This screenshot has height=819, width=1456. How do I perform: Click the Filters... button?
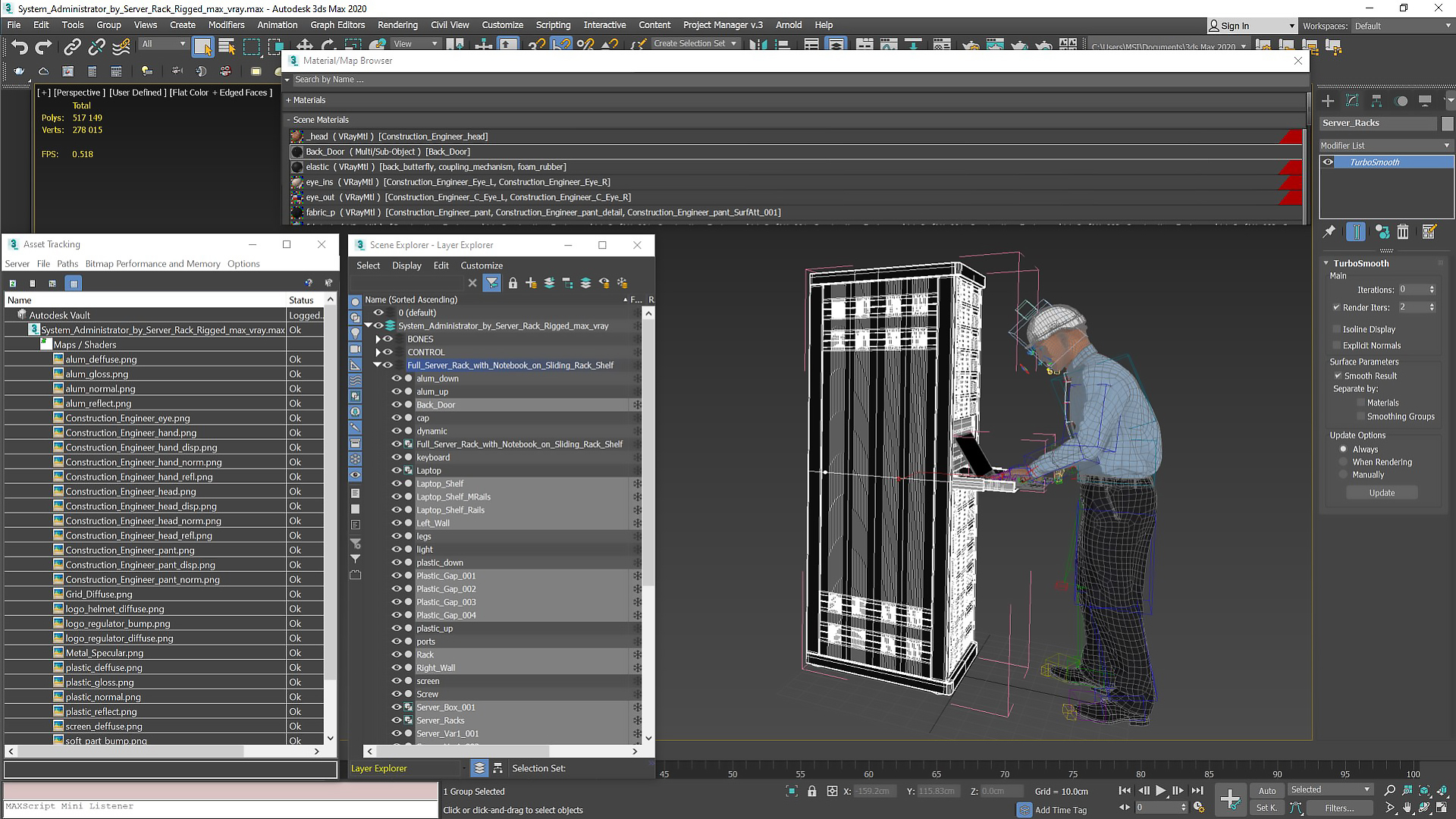click(x=1339, y=808)
